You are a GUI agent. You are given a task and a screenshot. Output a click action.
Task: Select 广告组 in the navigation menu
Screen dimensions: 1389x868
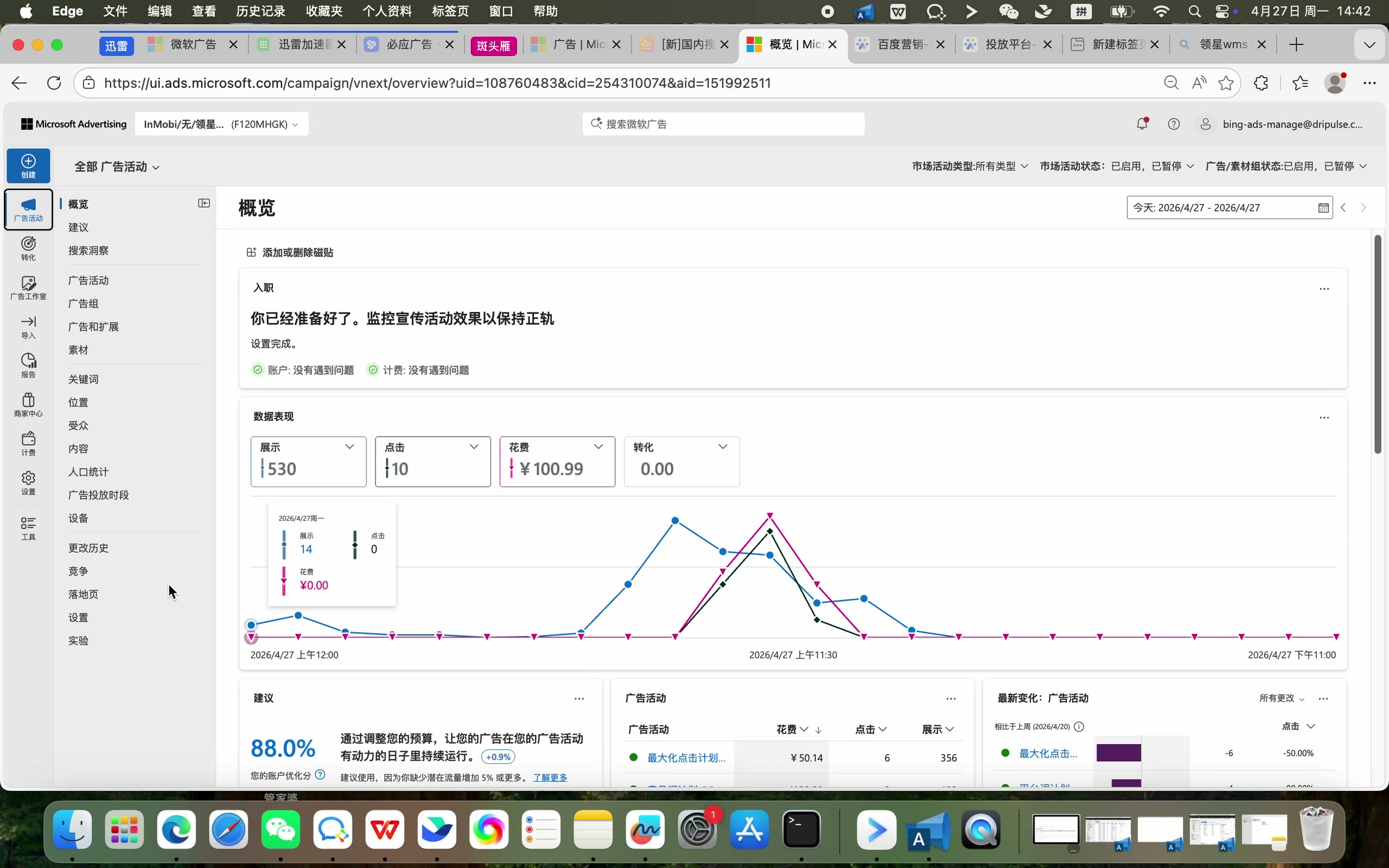tap(83, 303)
